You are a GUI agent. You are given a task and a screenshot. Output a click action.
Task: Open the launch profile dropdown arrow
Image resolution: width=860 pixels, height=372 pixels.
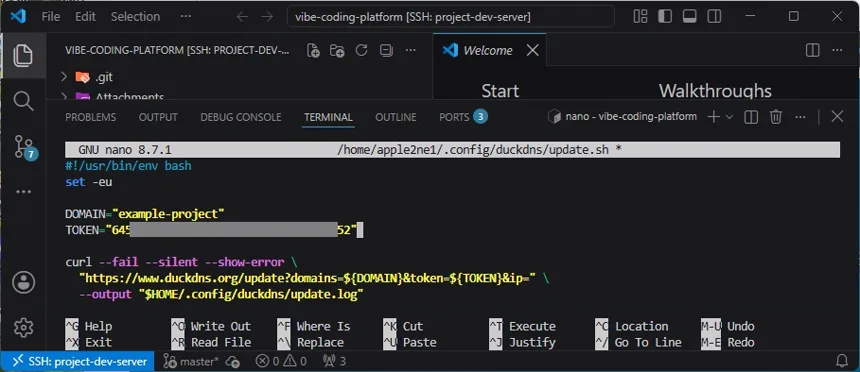[x=729, y=117]
